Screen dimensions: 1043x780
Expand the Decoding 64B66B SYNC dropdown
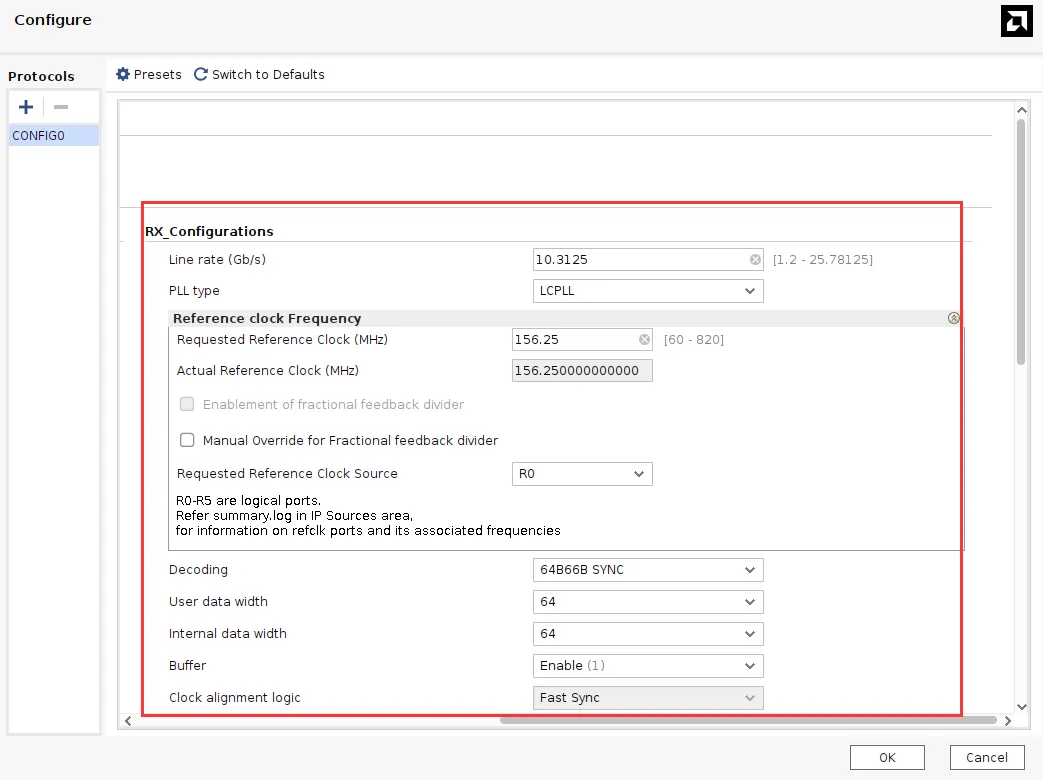(648, 570)
